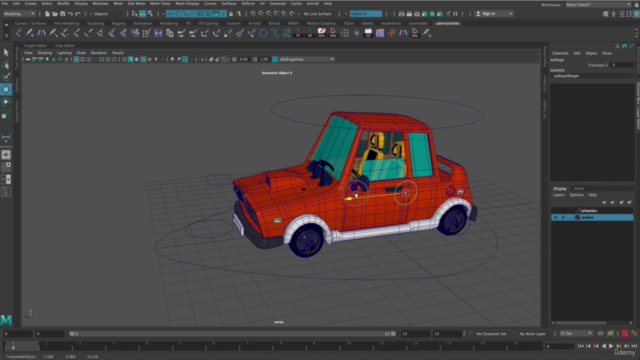Open the No Character Set dropdown
640x360 pixels.
tap(491, 334)
